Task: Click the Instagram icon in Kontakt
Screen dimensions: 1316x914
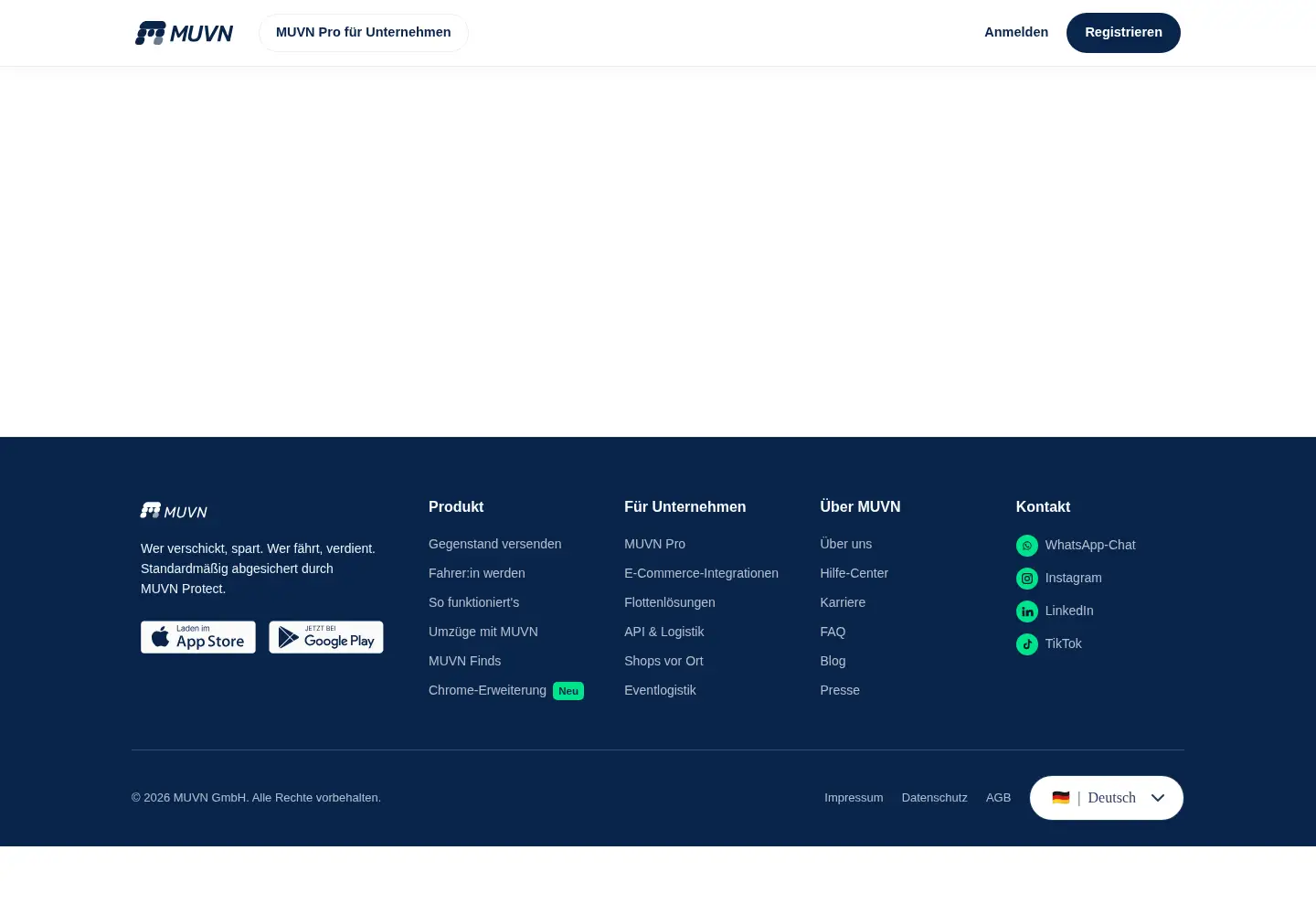Action: 1027,579
